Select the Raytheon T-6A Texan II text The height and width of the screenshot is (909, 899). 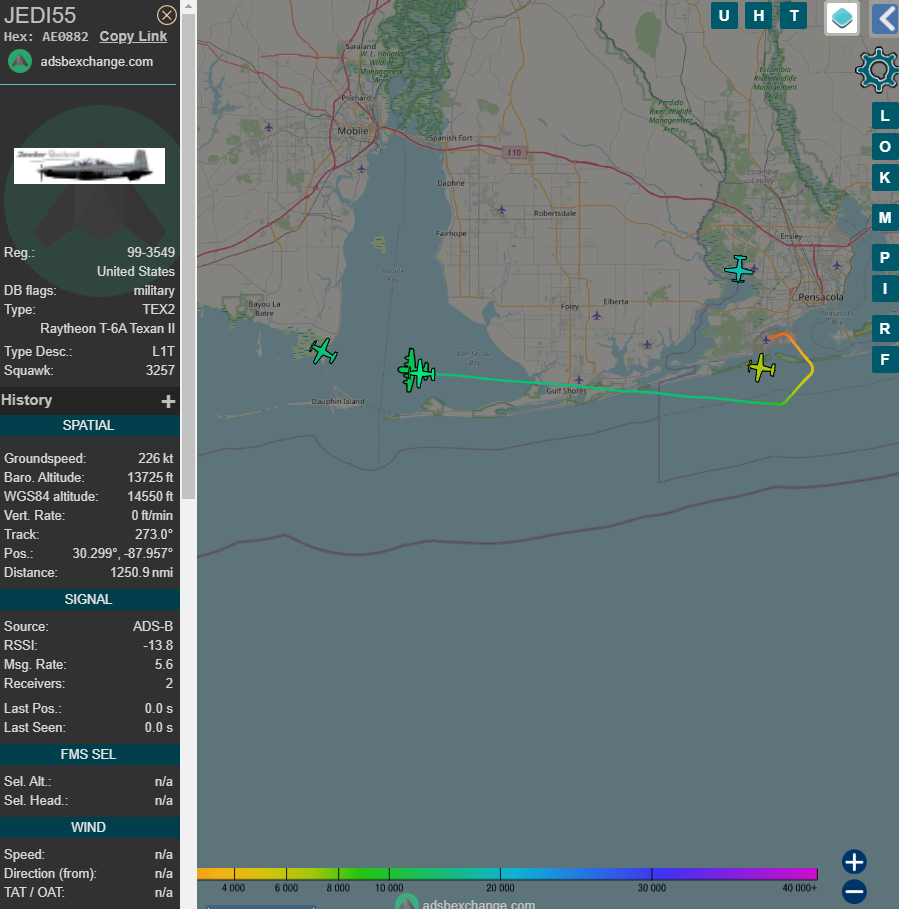107,328
